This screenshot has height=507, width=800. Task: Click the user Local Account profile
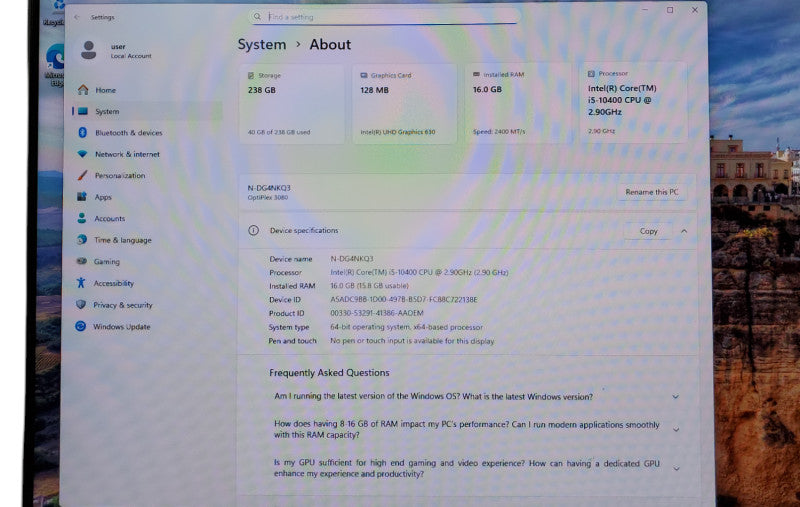[x=117, y=50]
